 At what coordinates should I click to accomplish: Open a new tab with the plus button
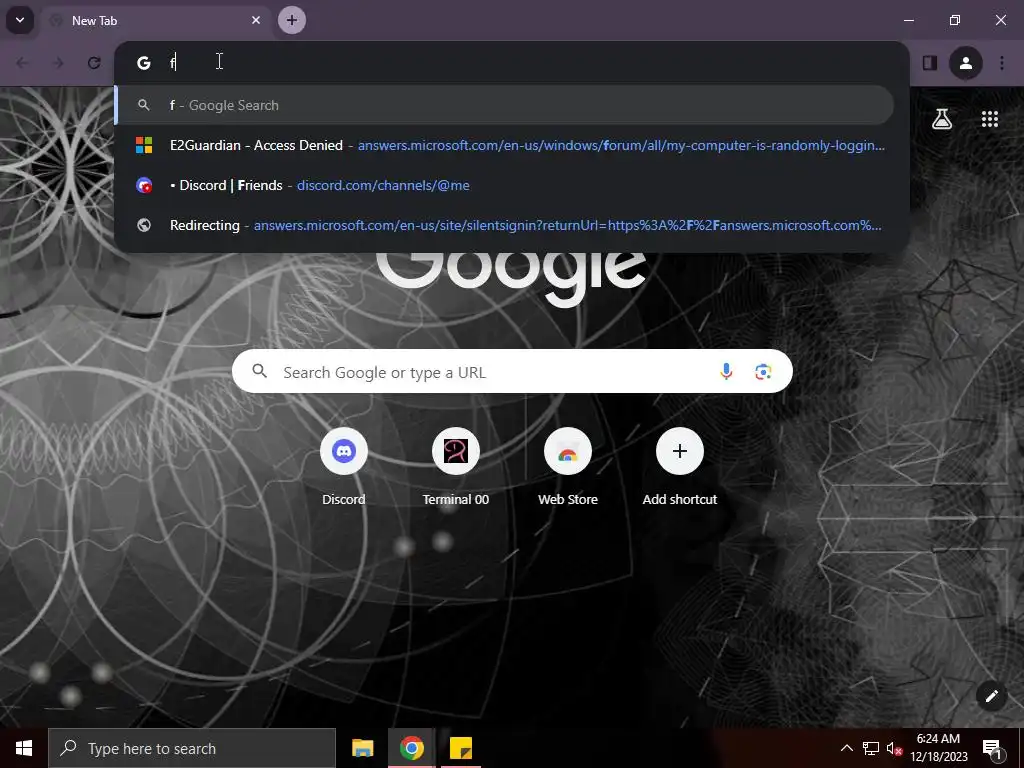click(x=292, y=20)
